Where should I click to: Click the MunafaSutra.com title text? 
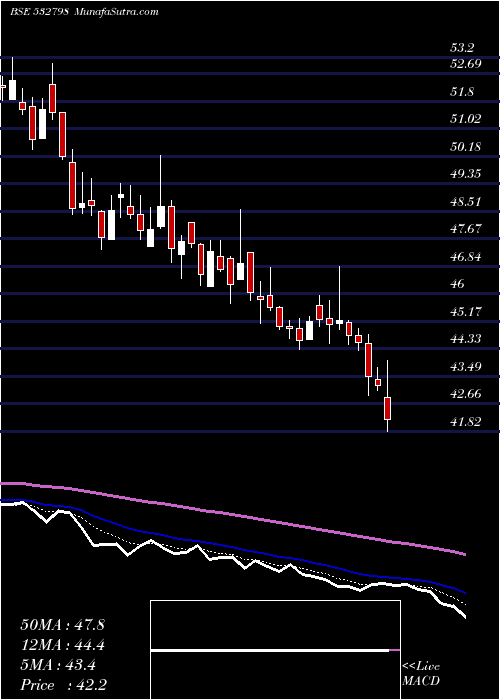[117, 12]
